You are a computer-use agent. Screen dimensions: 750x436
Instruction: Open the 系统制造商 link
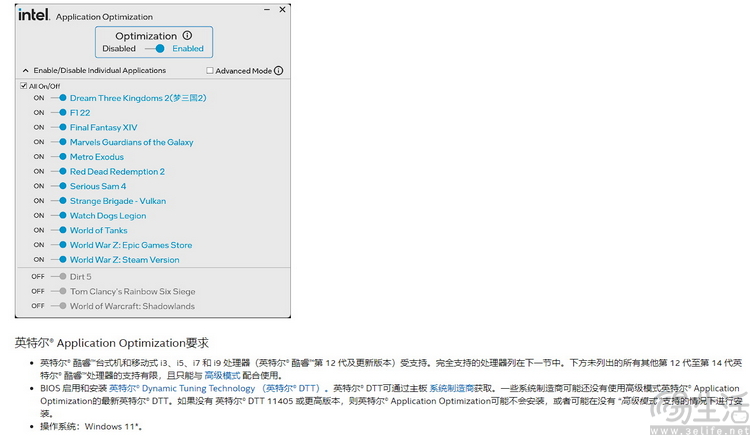click(452, 389)
